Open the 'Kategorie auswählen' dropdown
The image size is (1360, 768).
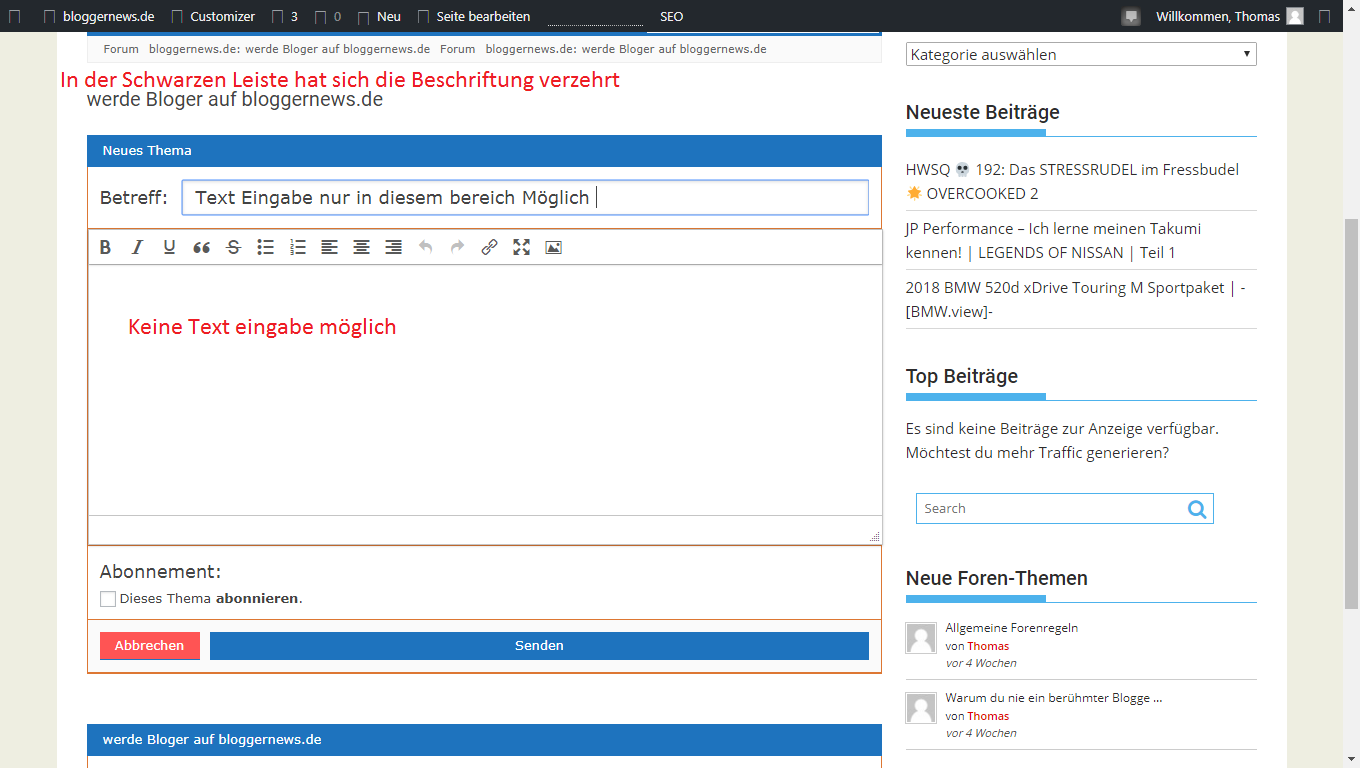pos(1080,55)
